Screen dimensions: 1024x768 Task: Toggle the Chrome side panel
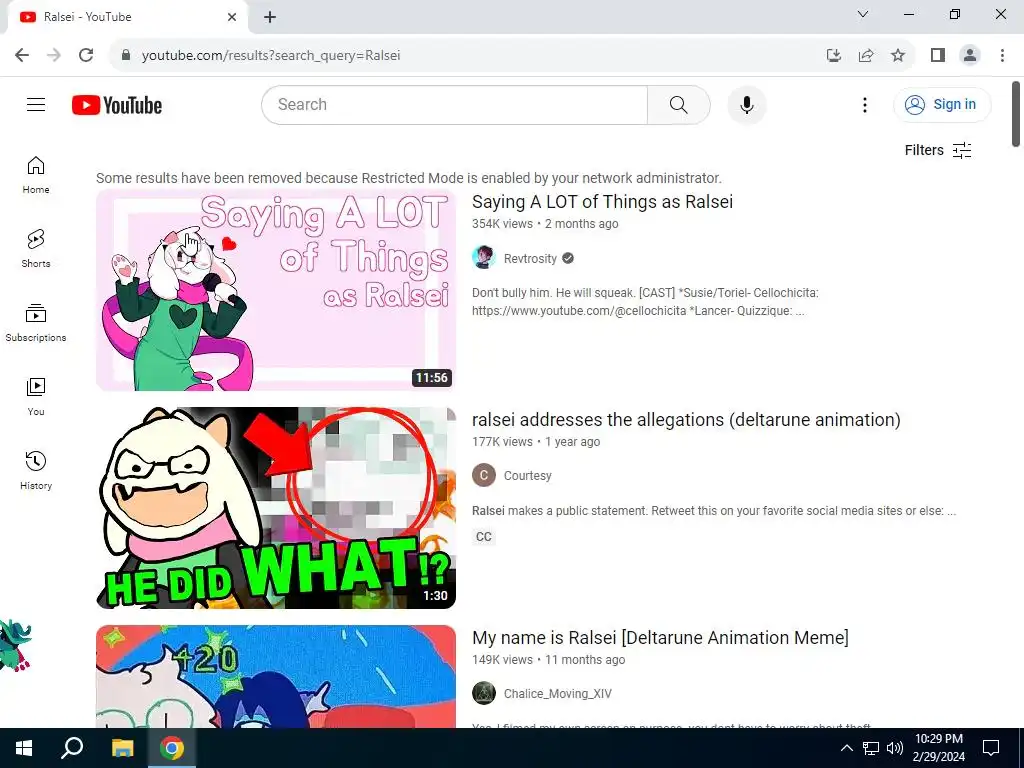coord(938,56)
